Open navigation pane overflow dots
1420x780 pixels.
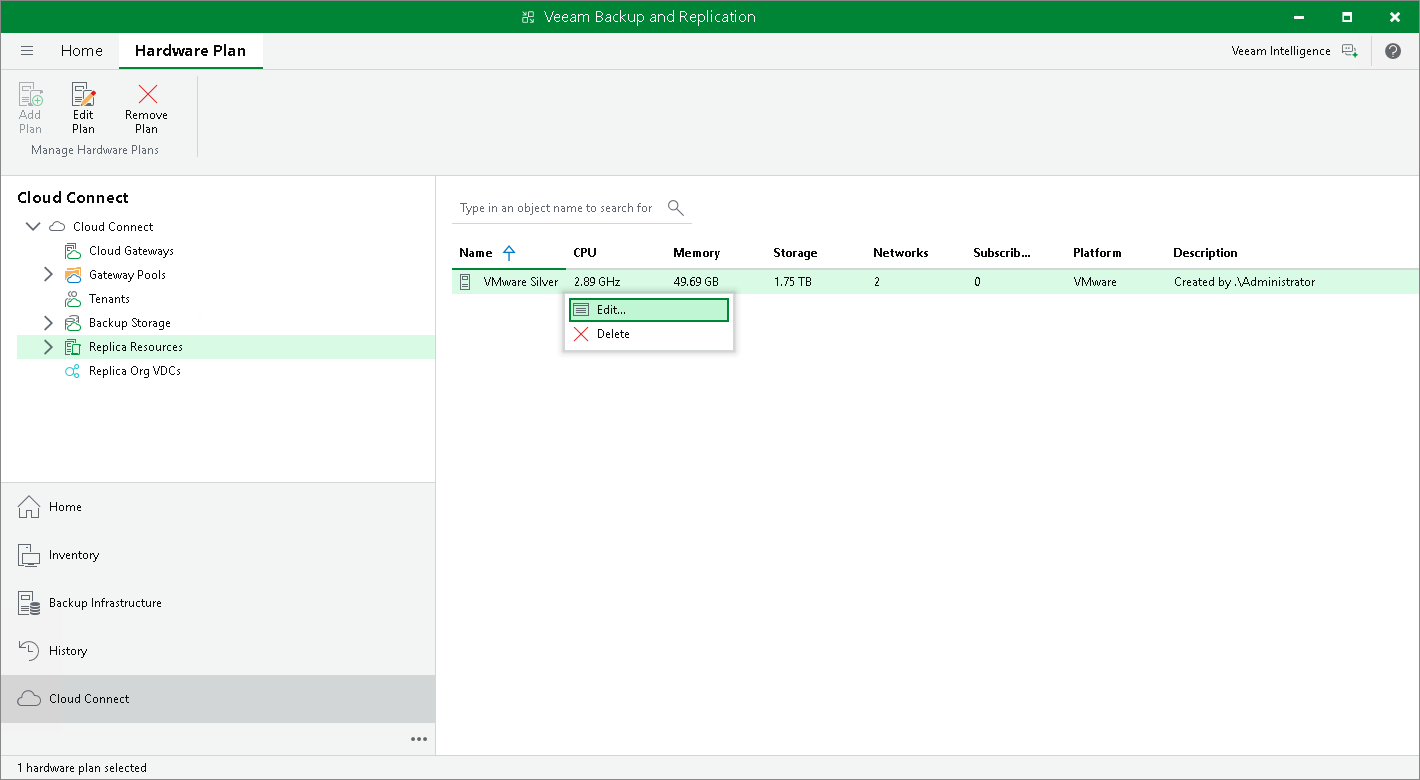coord(419,739)
